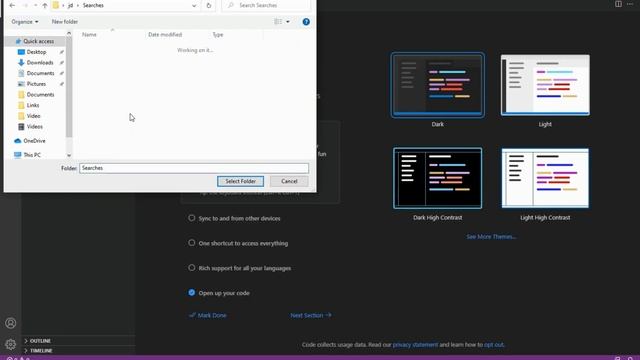
Task: Click jd in the address path
Action: pos(70,5)
